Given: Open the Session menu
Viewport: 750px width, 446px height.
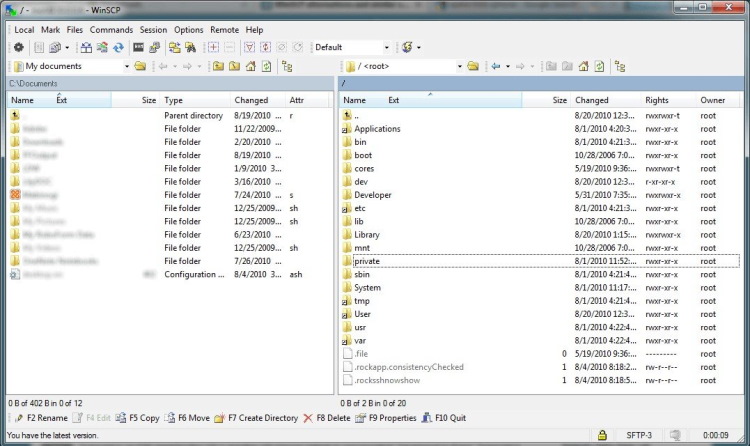Looking at the screenshot, I should 153,30.
